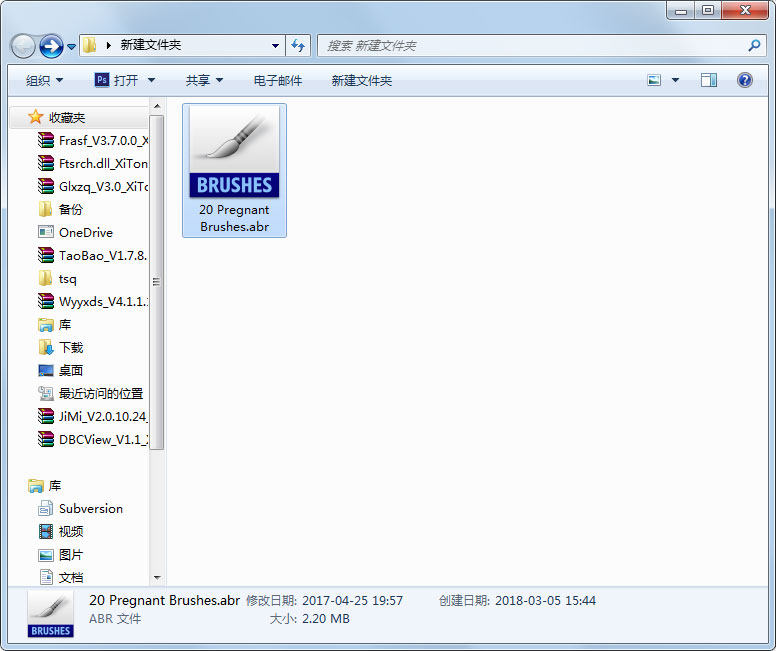Viewport: 776px width, 651px height.
Task: Expand the view options dropdown arrow
Action: pos(675,80)
